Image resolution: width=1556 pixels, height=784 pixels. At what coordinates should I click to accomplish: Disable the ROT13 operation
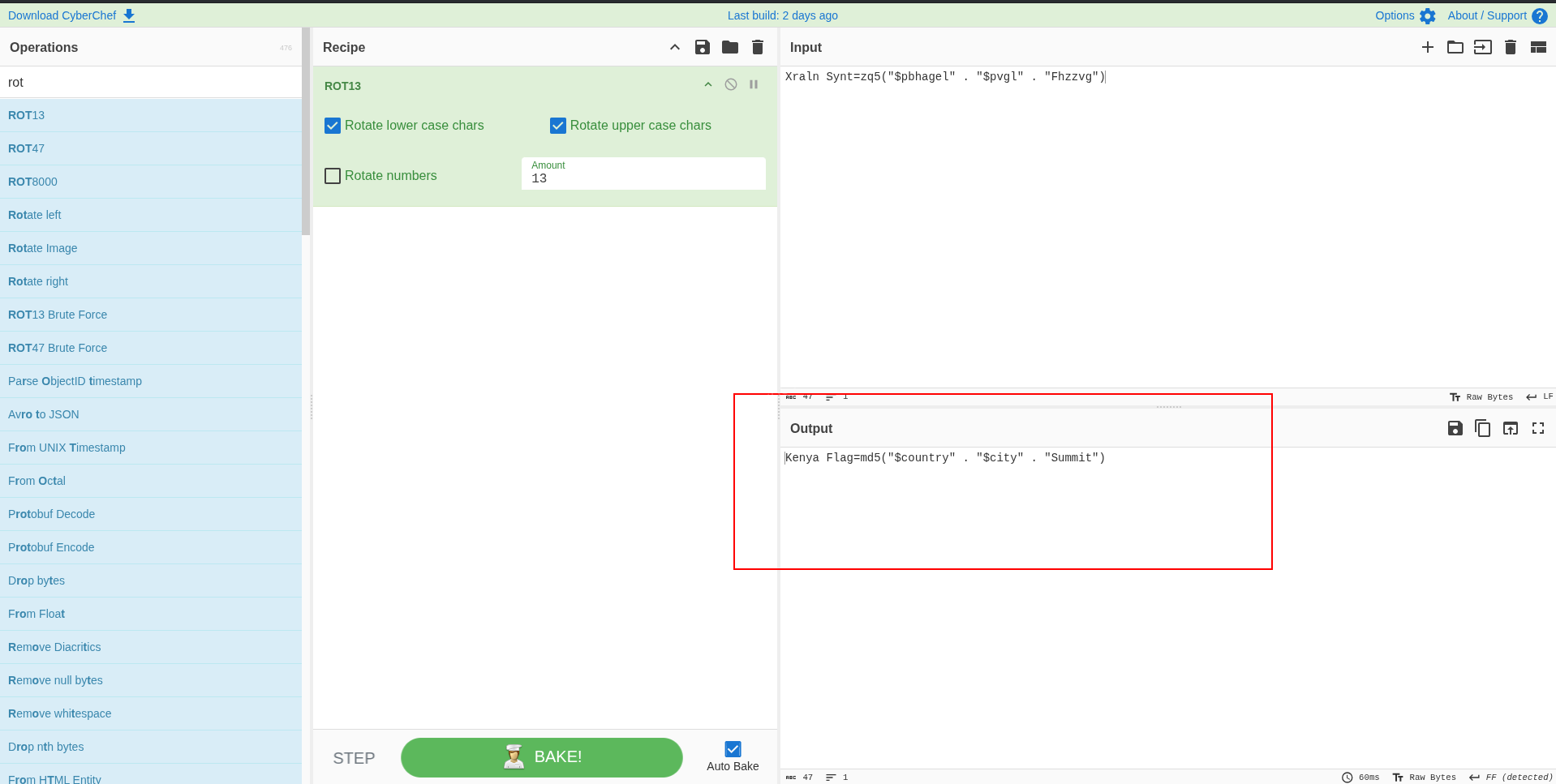click(731, 84)
